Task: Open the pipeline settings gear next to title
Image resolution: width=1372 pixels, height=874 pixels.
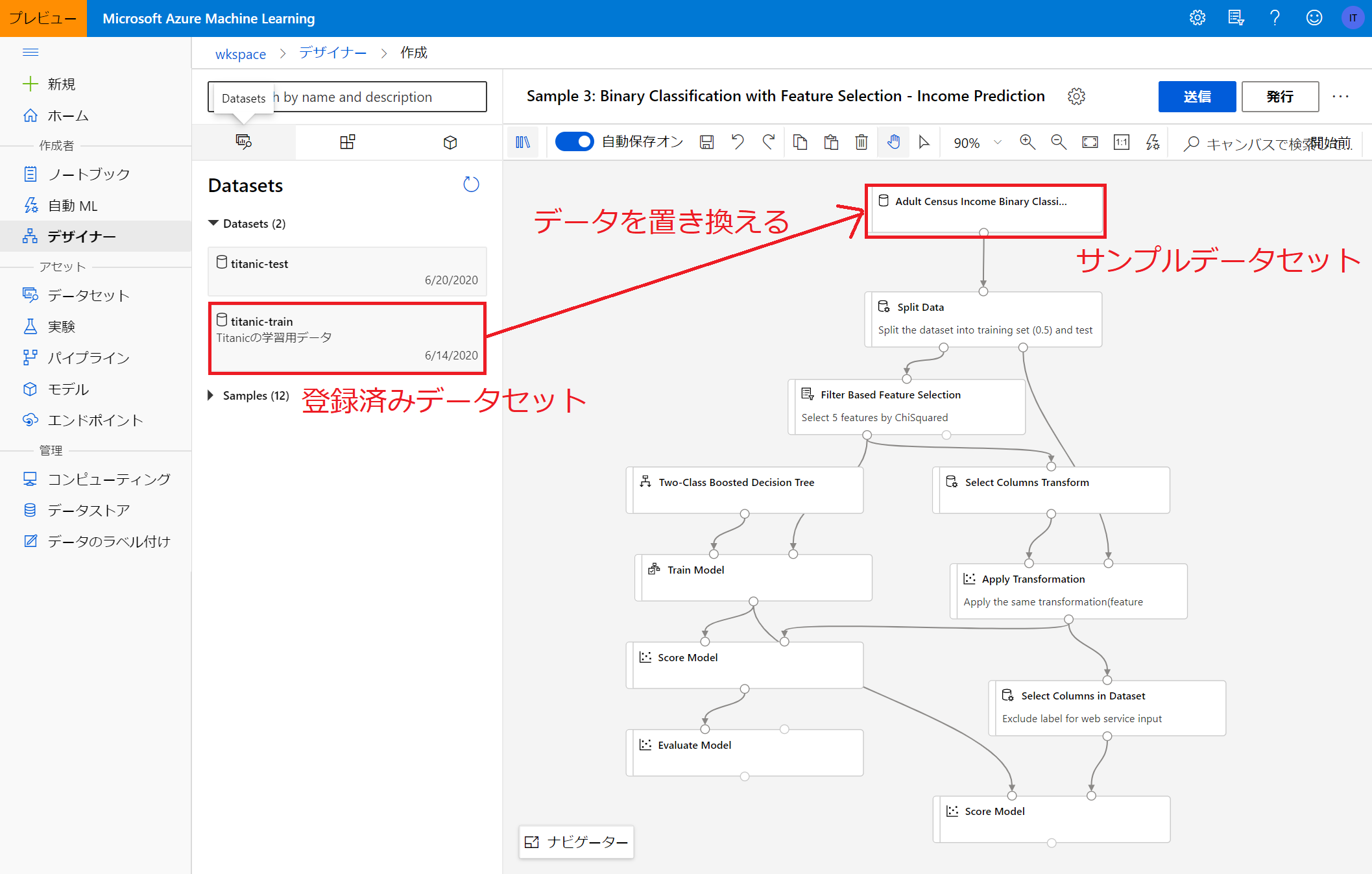Action: pos(1077,96)
